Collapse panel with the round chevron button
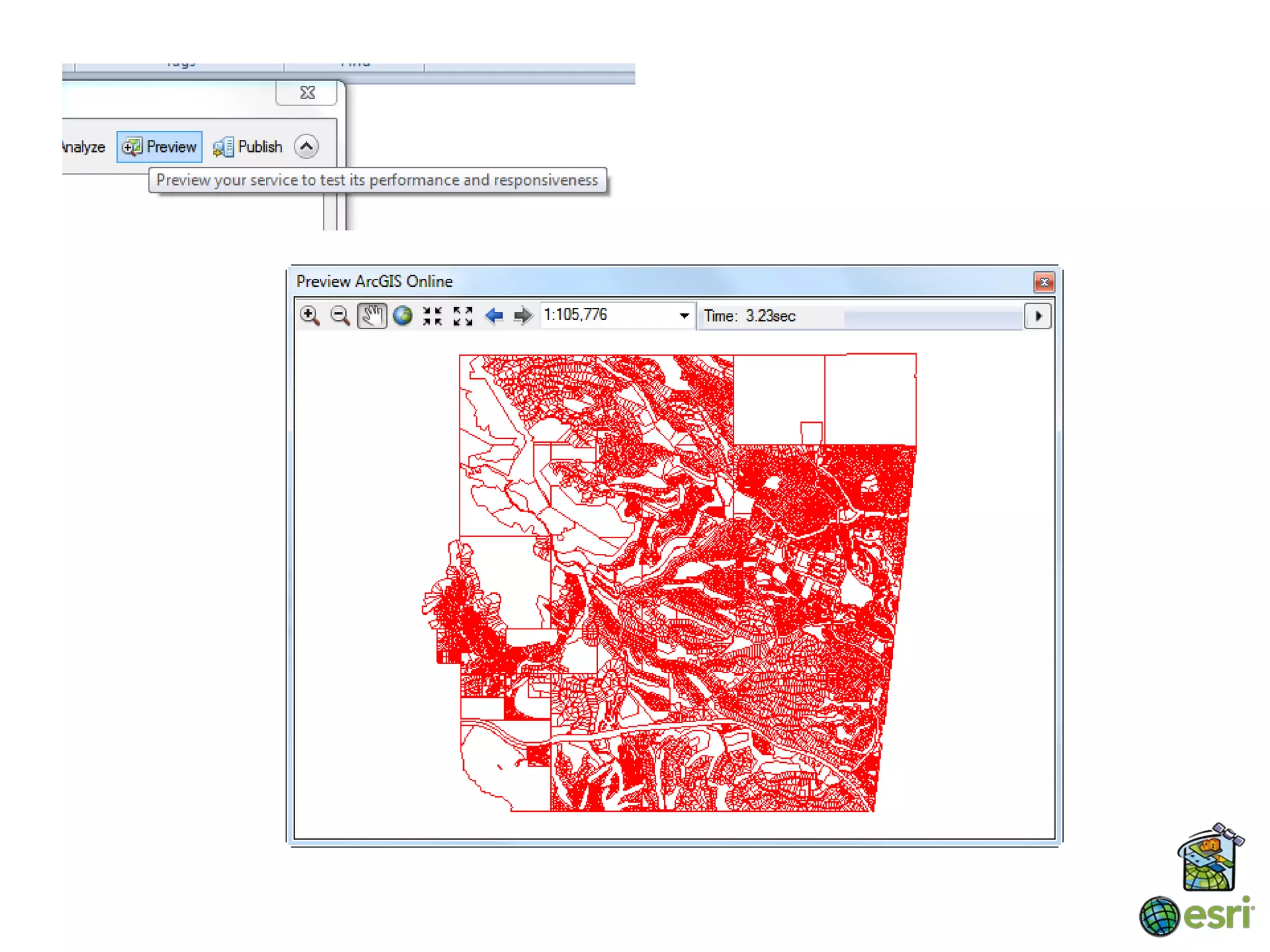The width and height of the screenshot is (1270, 952). 306,147
